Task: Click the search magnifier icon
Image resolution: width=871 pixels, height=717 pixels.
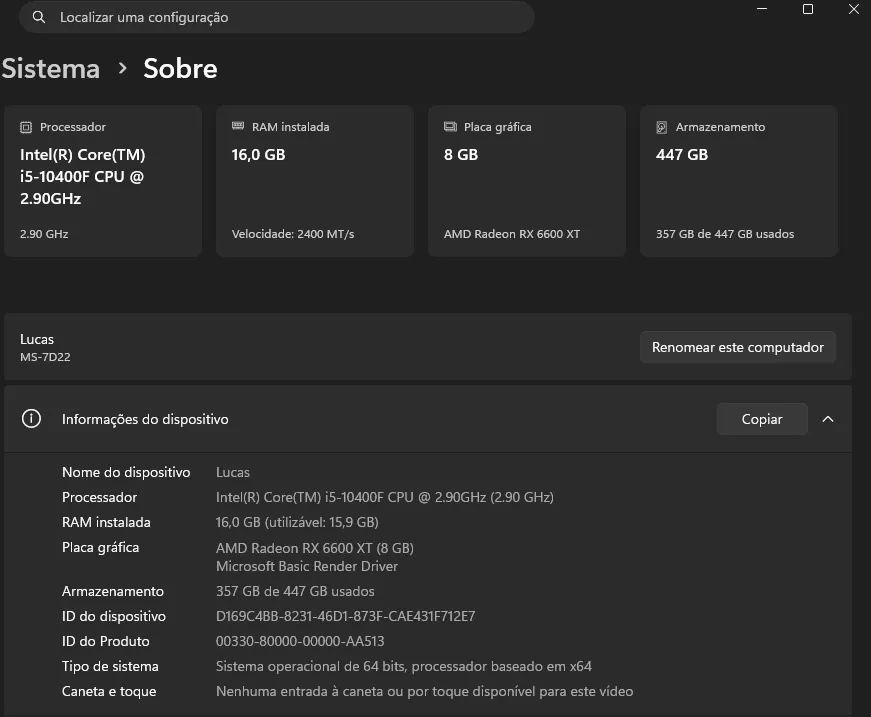Action: pos(39,17)
